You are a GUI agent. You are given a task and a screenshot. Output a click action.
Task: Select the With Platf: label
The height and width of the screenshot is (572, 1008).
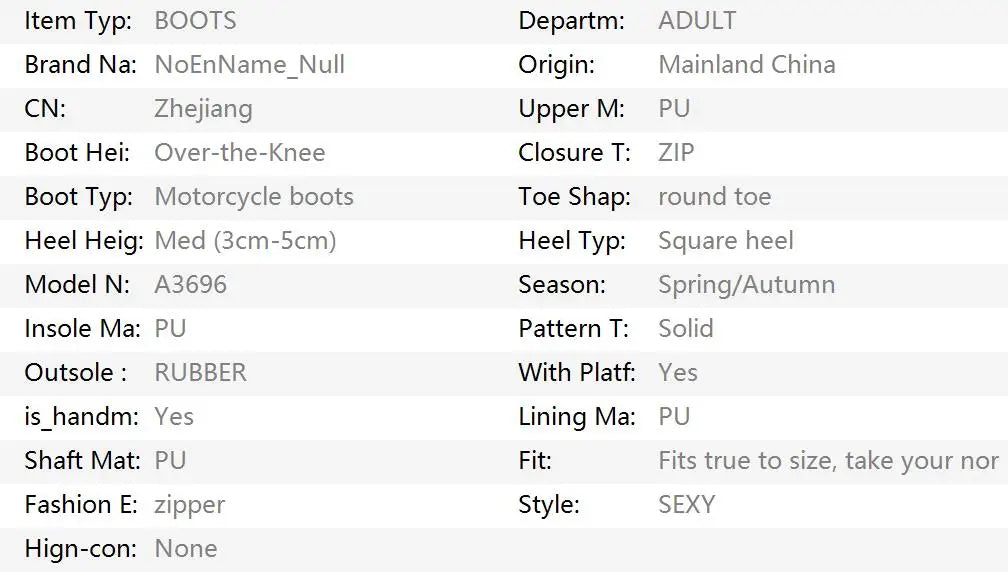pyautogui.click(x=577, y=373)
